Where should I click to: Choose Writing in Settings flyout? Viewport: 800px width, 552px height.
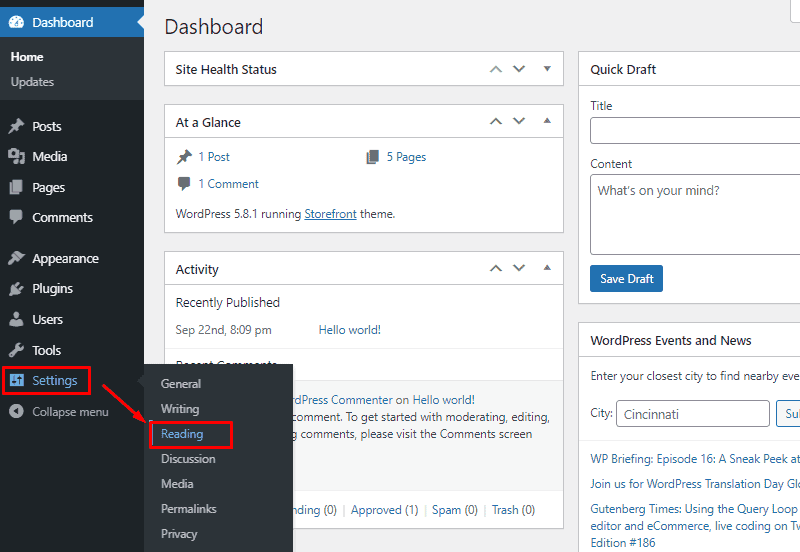pos(180,409)
